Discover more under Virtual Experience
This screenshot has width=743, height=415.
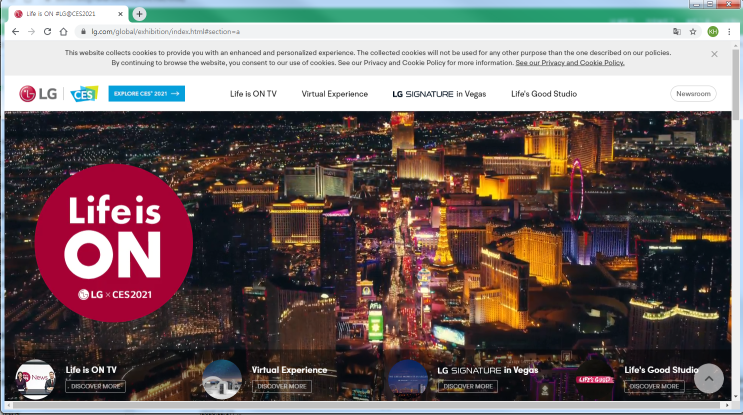tap(282, 387)
